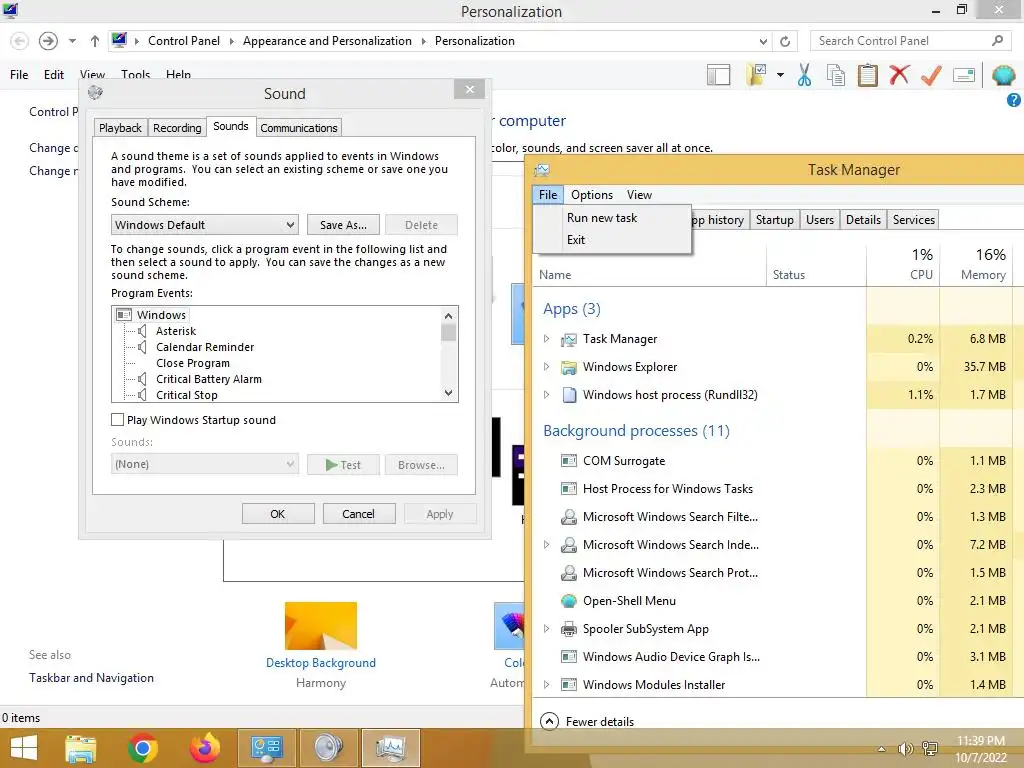Screen dimensions: 1024x768
Task: Click Control Panel in the breadcrumb
Action: click(x=184, y=40)
